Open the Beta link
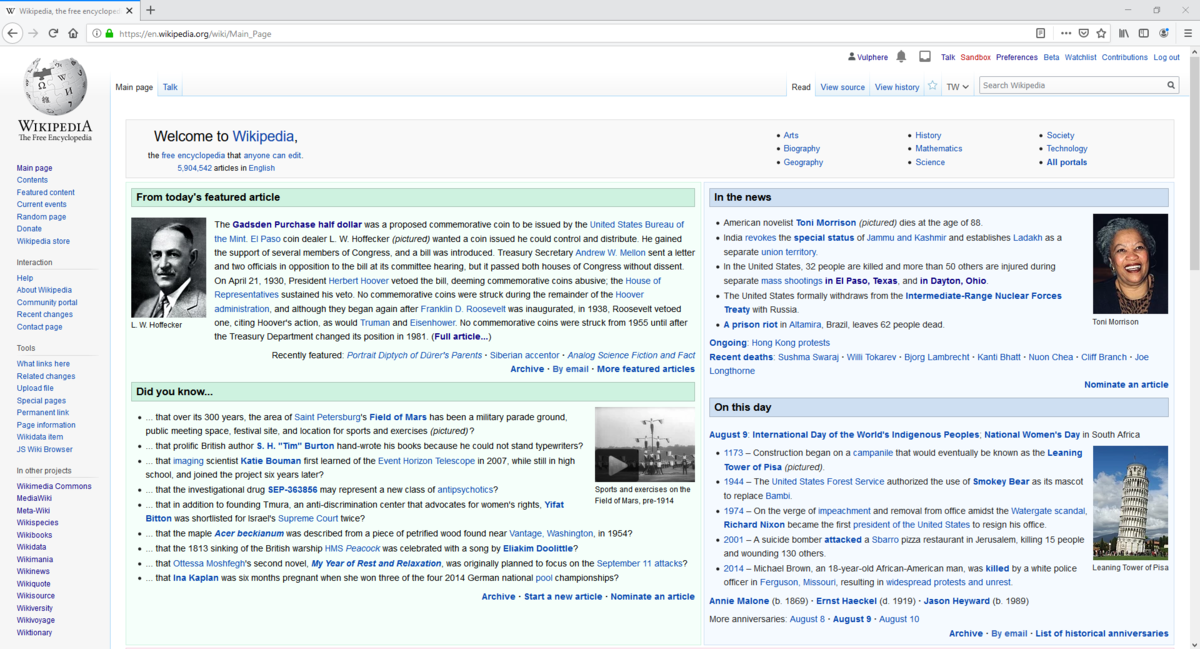This screenshot has width=1200, height=649. 1051,57
